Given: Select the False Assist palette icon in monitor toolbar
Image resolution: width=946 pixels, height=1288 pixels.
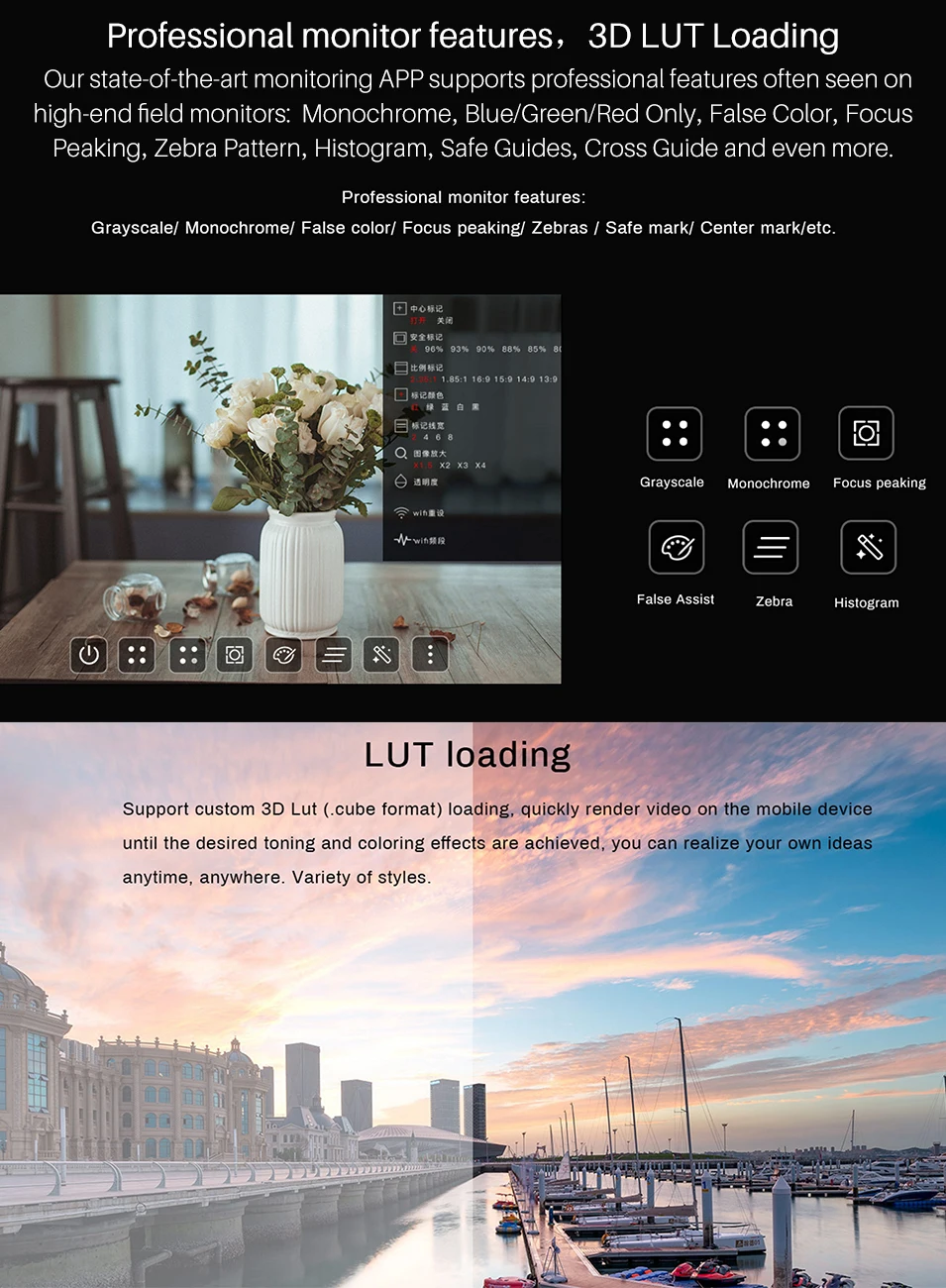Looking at the screenshot, I should 284,654.
